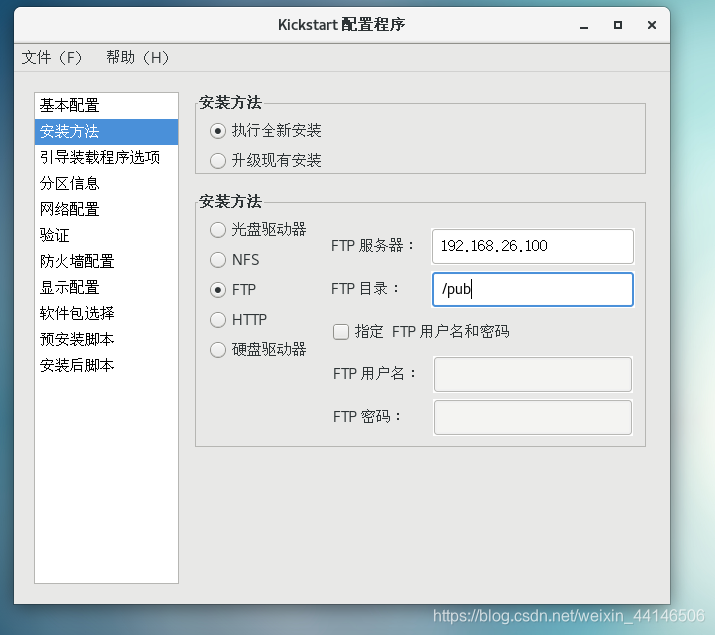Image resolution: width=715 pixels, height=635 pixels.
Task: Click the FTP 密码 field
Action: point(533,418)
